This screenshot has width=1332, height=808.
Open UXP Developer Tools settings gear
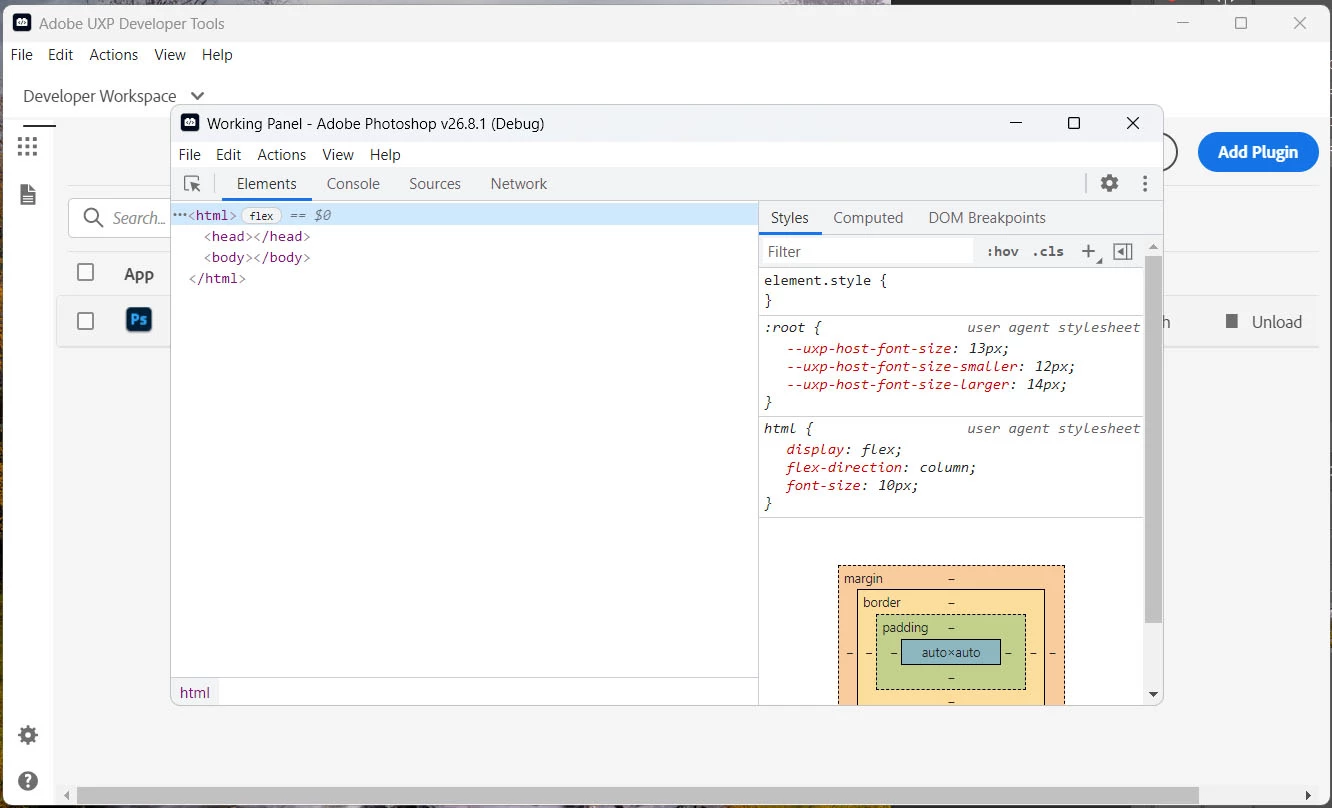pos(28,735)
